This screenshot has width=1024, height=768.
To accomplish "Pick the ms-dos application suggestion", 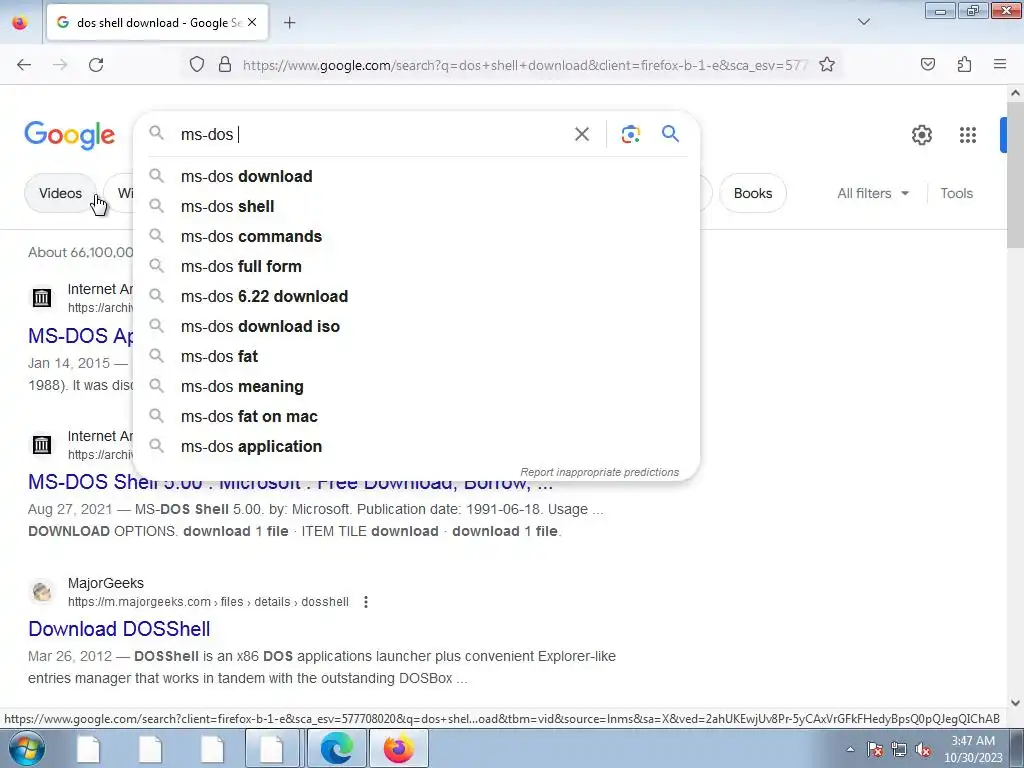I will point(417,447).
